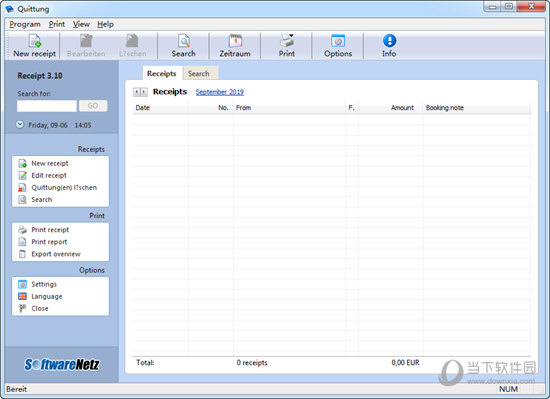Click the Edit receipt sidebar icon
This screenshot has height=399, width=550.
pyautogui.click(x=22, y=175)
